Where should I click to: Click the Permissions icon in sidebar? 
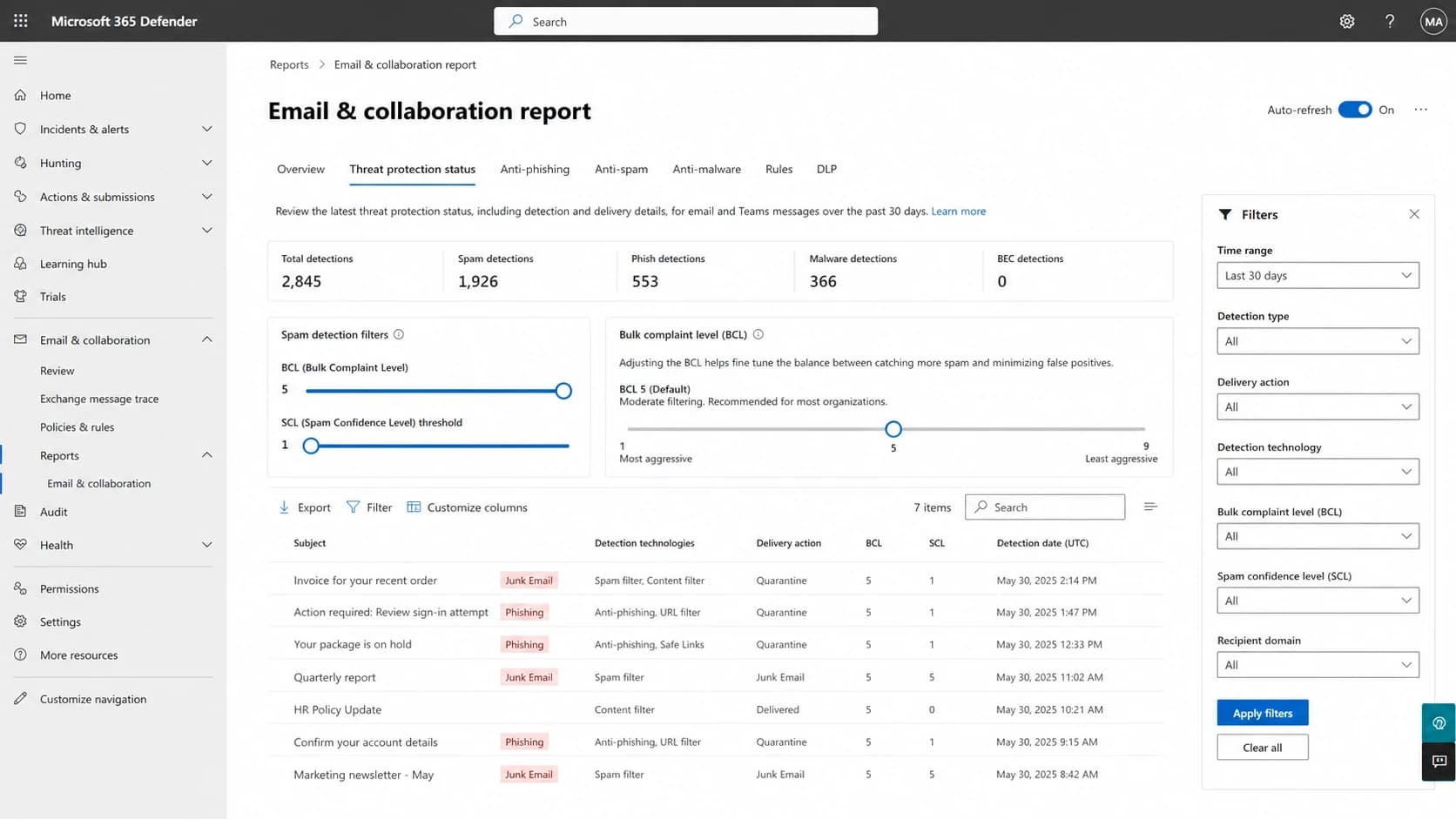(21, 588)
